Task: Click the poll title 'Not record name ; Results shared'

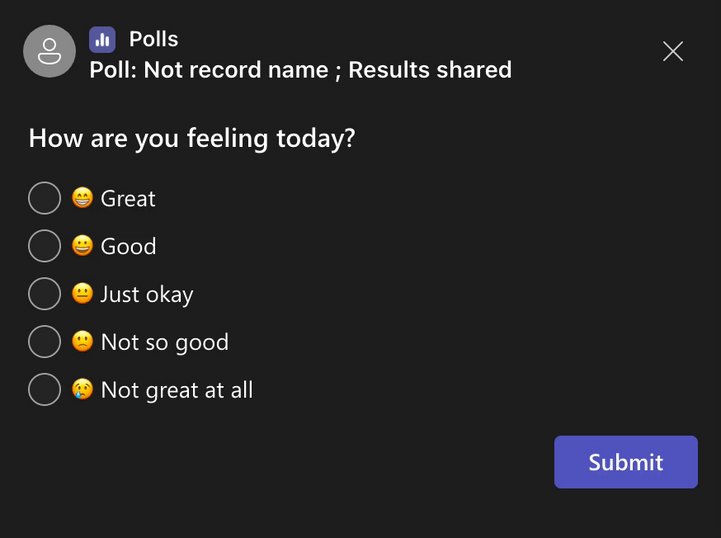Action: [x=327, y=70]
